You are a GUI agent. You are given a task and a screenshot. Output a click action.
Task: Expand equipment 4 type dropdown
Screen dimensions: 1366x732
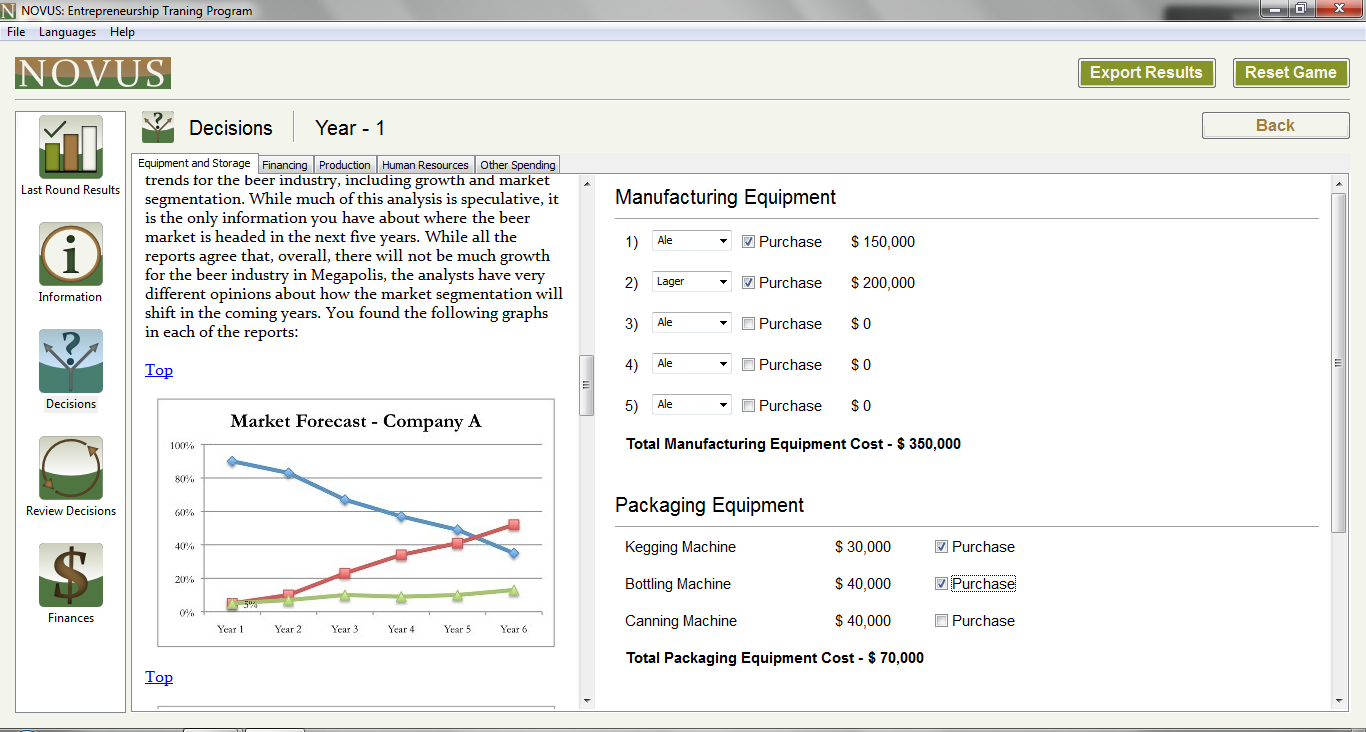point(692,364)
